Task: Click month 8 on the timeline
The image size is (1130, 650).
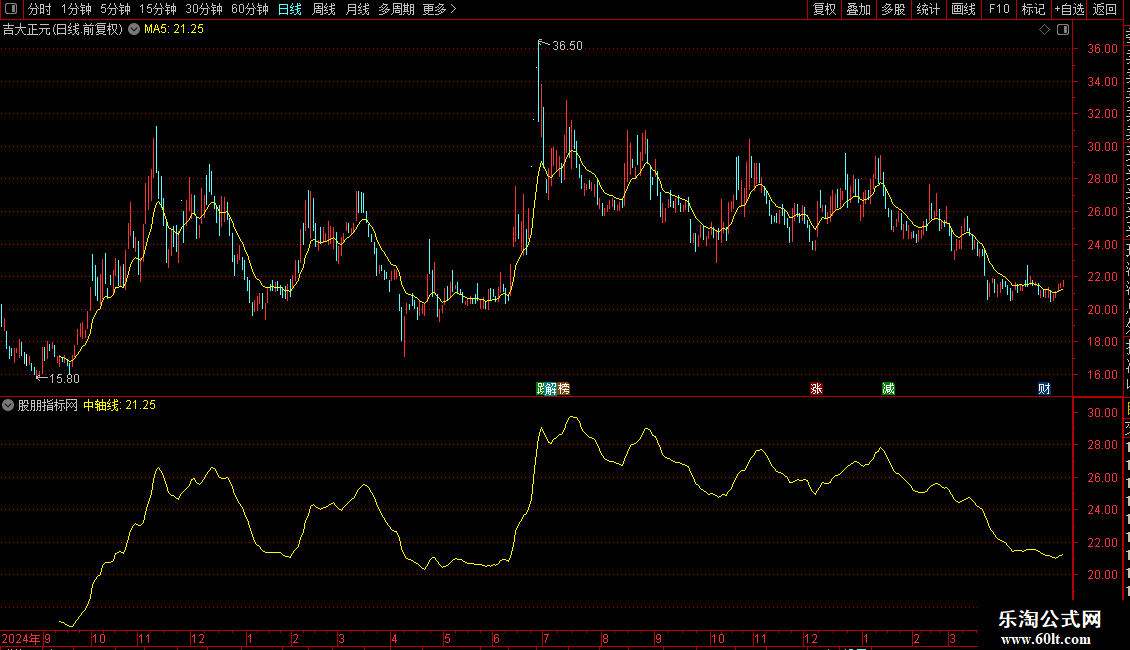Action: [x=605, y=638]
